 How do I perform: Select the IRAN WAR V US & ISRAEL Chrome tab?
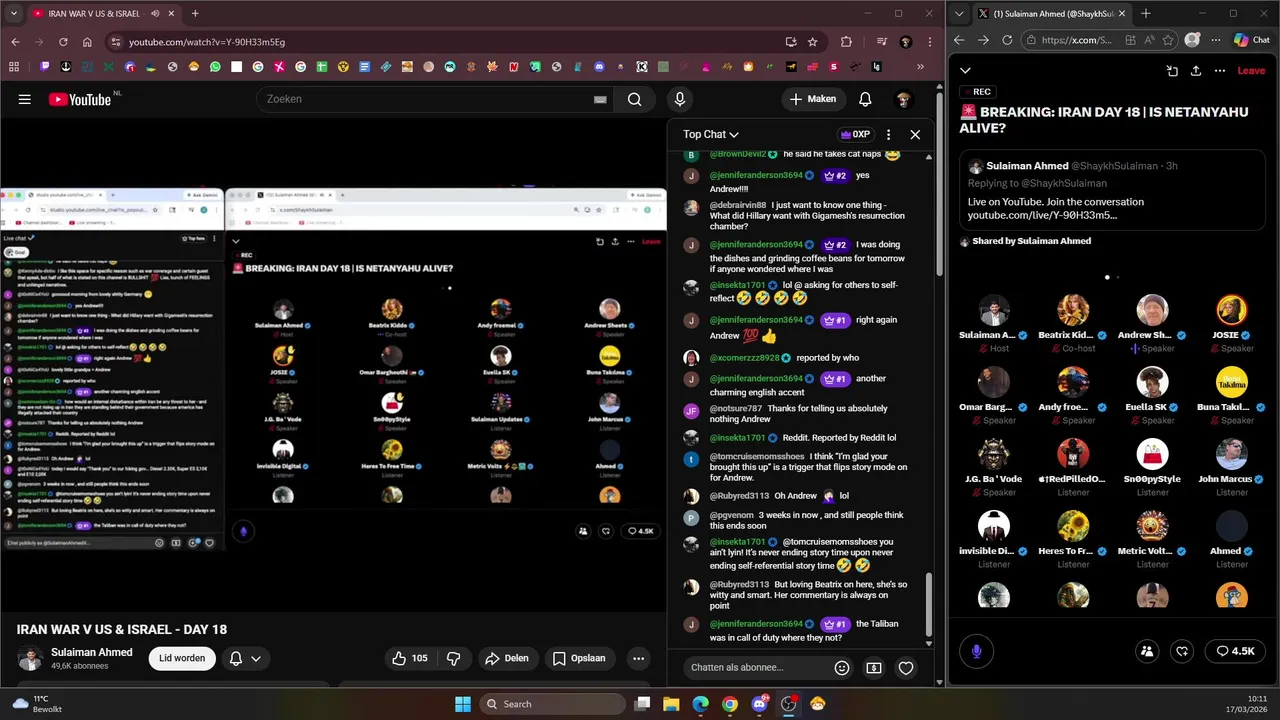point(103,14)
